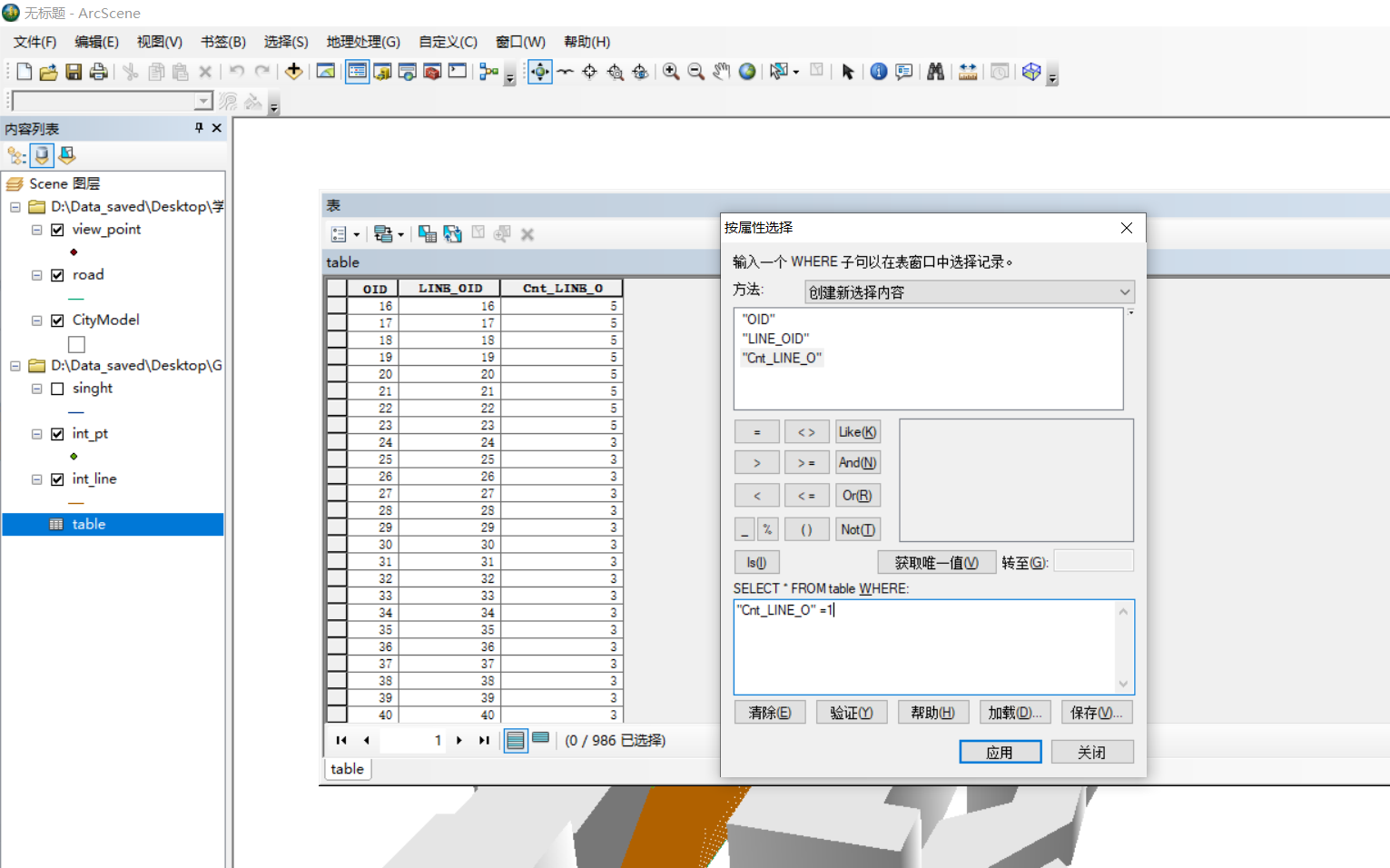1390x868 pixels.
Task: Toggle road layer visibility checkbox
Action: pyautogui.click(x=57, y=275)
